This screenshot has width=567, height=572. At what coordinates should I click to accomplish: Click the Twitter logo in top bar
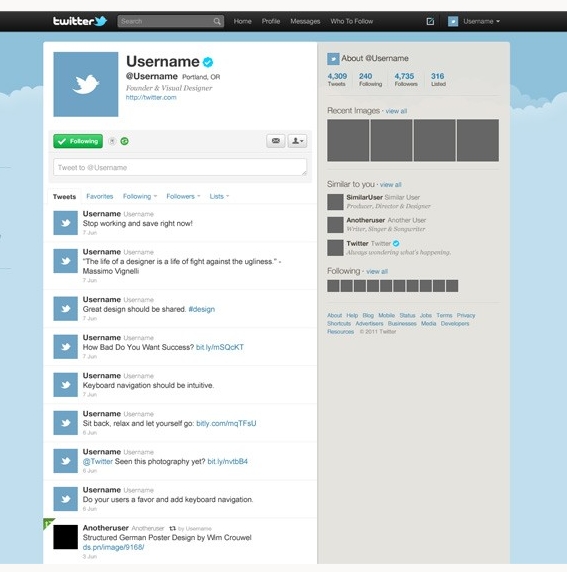click(x=80, y=21)
